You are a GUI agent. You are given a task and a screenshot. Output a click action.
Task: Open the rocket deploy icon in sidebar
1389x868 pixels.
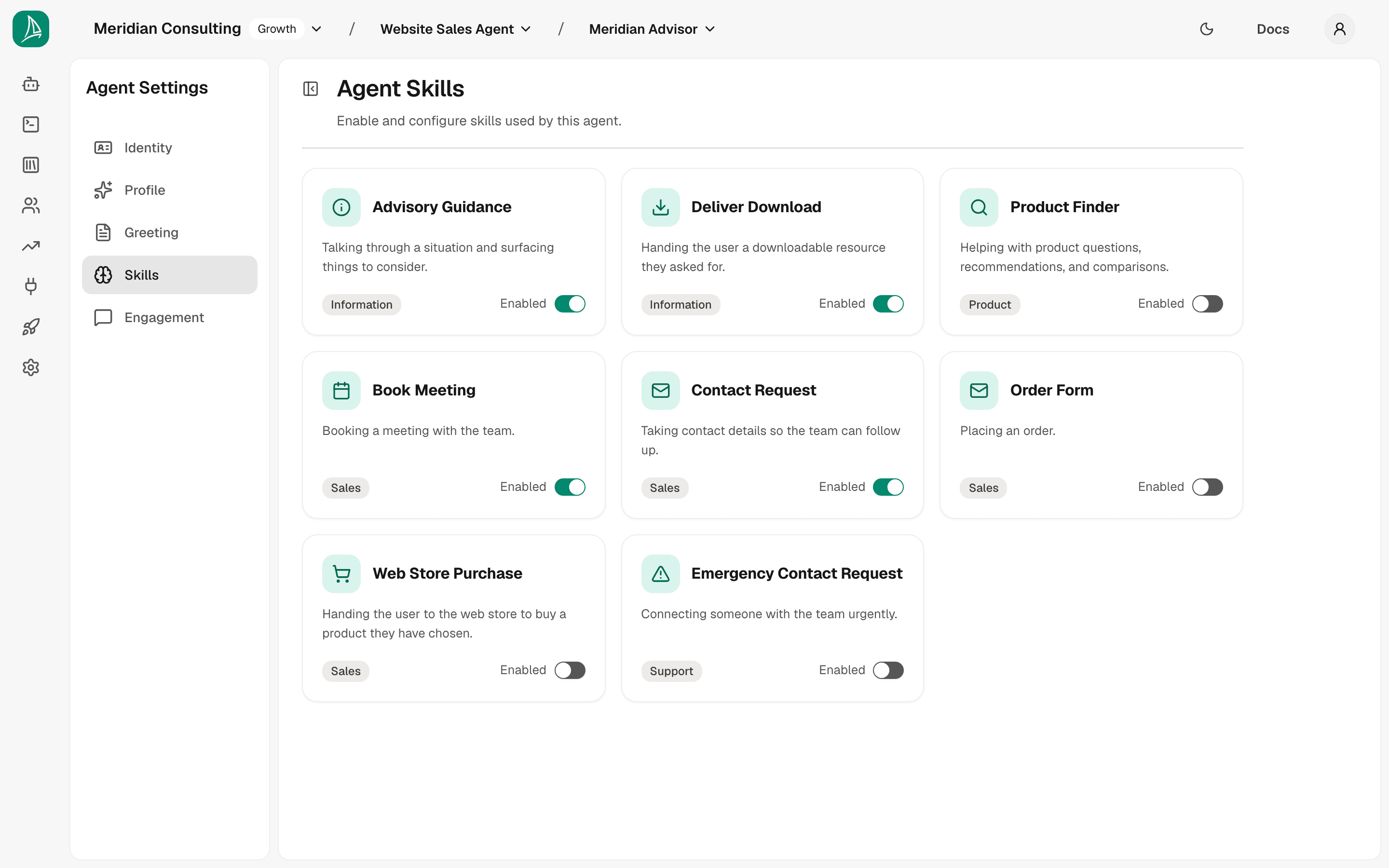coord(31,327)
